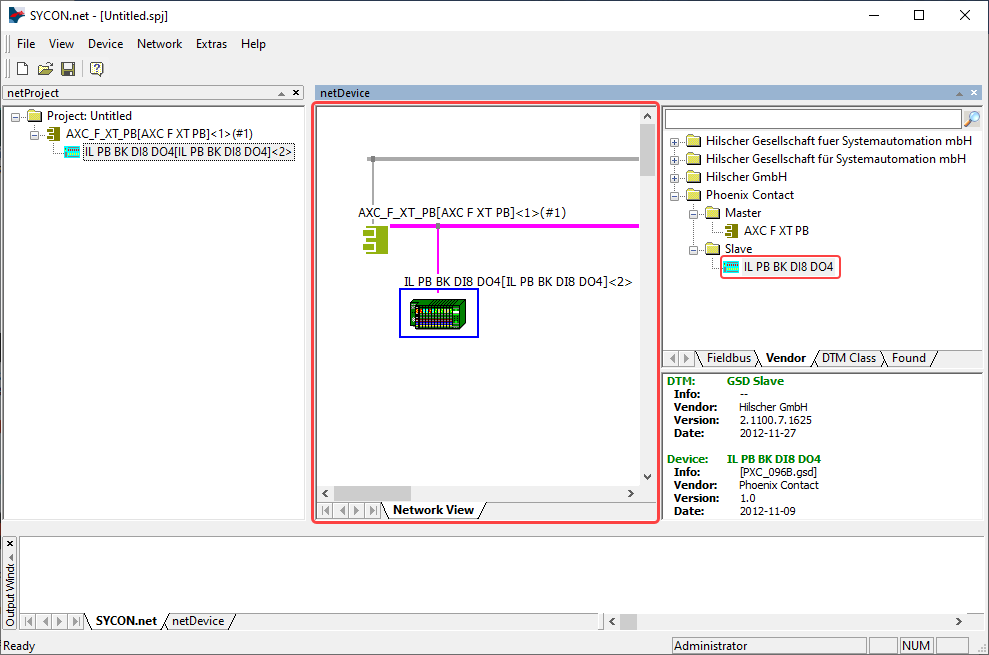This screenshot has width=989, height=655.
Task: Collapse the Master folder node
Action: point(693,214)
